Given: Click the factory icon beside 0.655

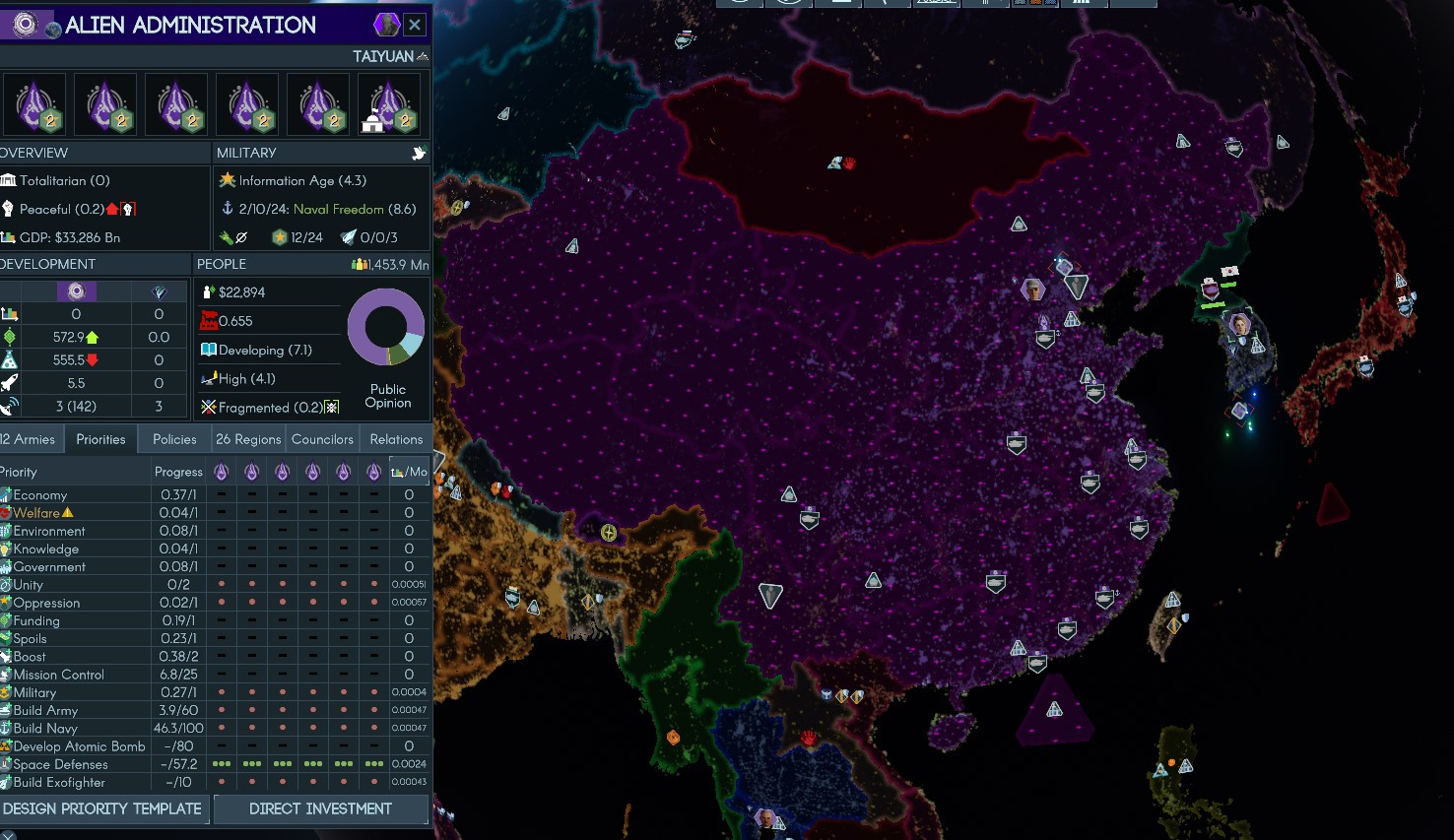Looking at the screenshot, I should coord(209,321).
